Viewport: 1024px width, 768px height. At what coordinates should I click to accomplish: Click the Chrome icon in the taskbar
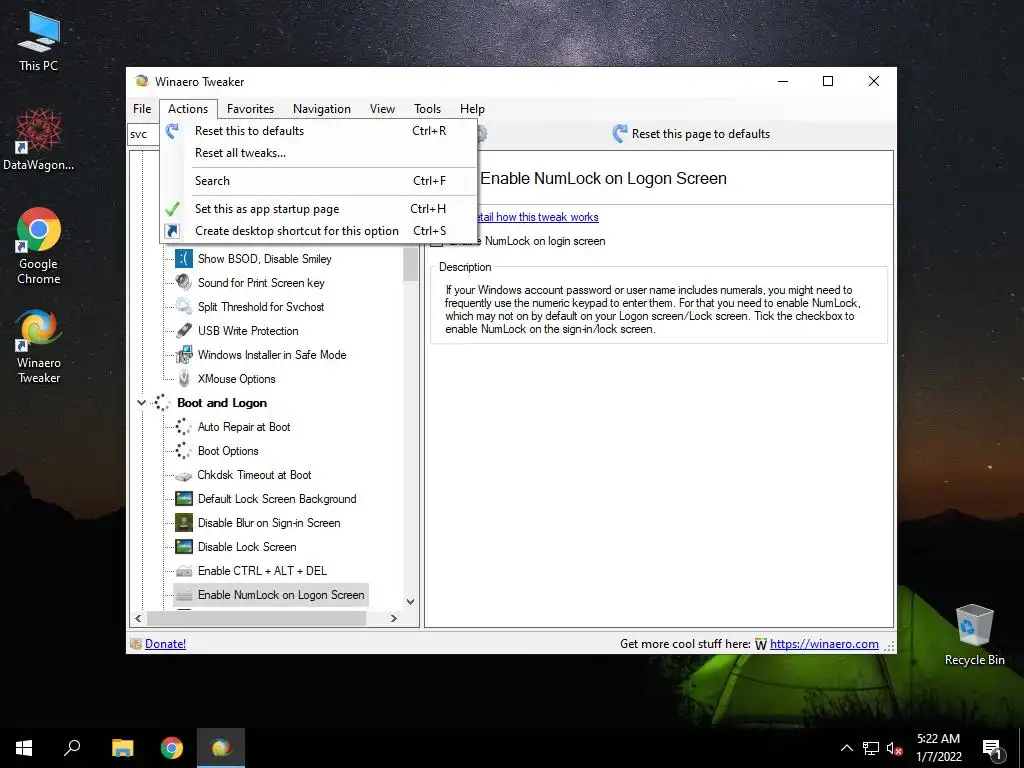[x=172, y=748]
